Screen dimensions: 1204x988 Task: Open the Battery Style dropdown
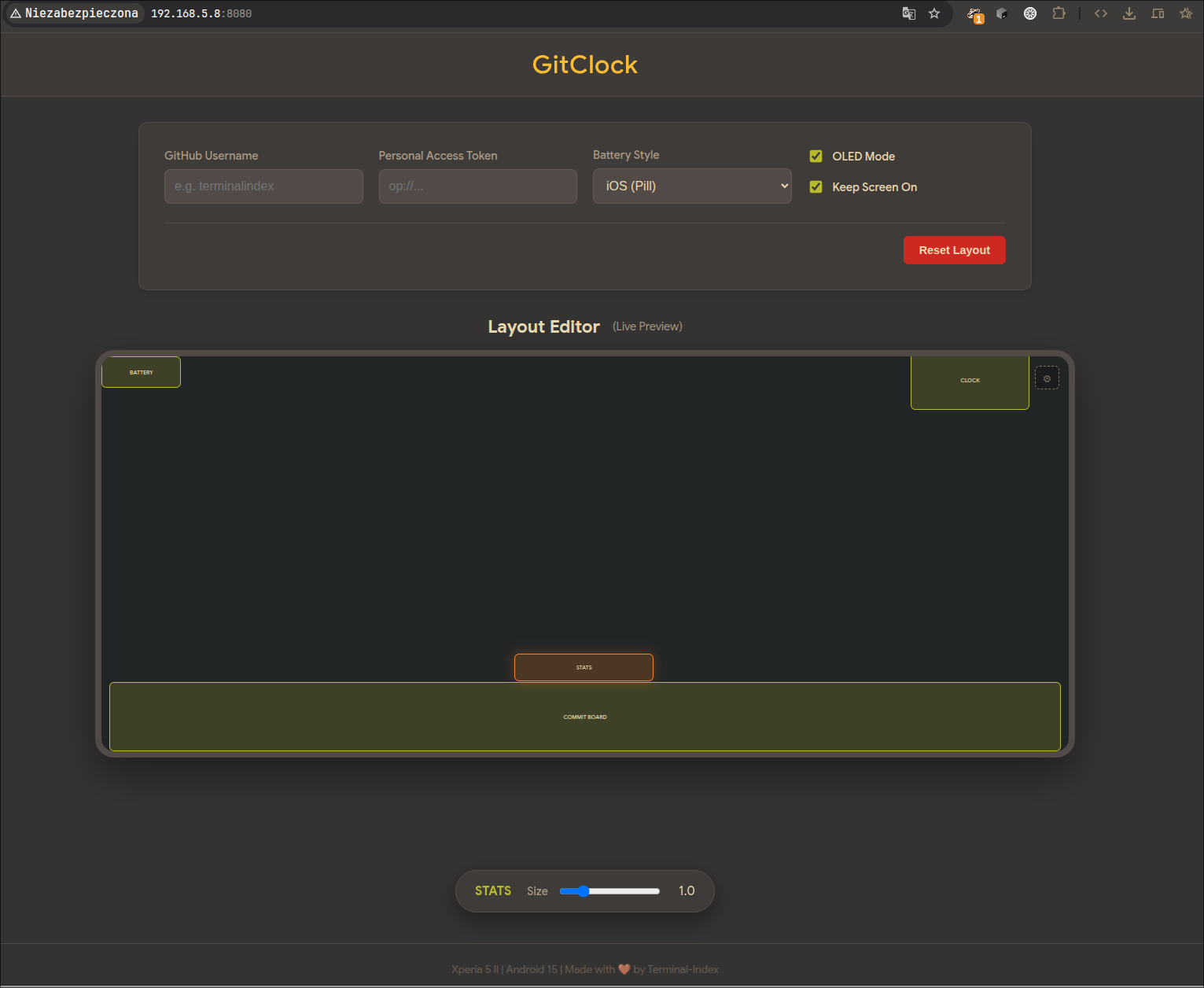pyautogui.click(x=691, y=186)
